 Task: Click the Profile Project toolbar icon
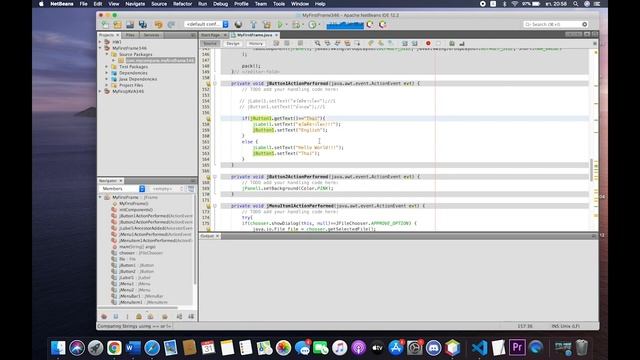(x=312, y=24)
